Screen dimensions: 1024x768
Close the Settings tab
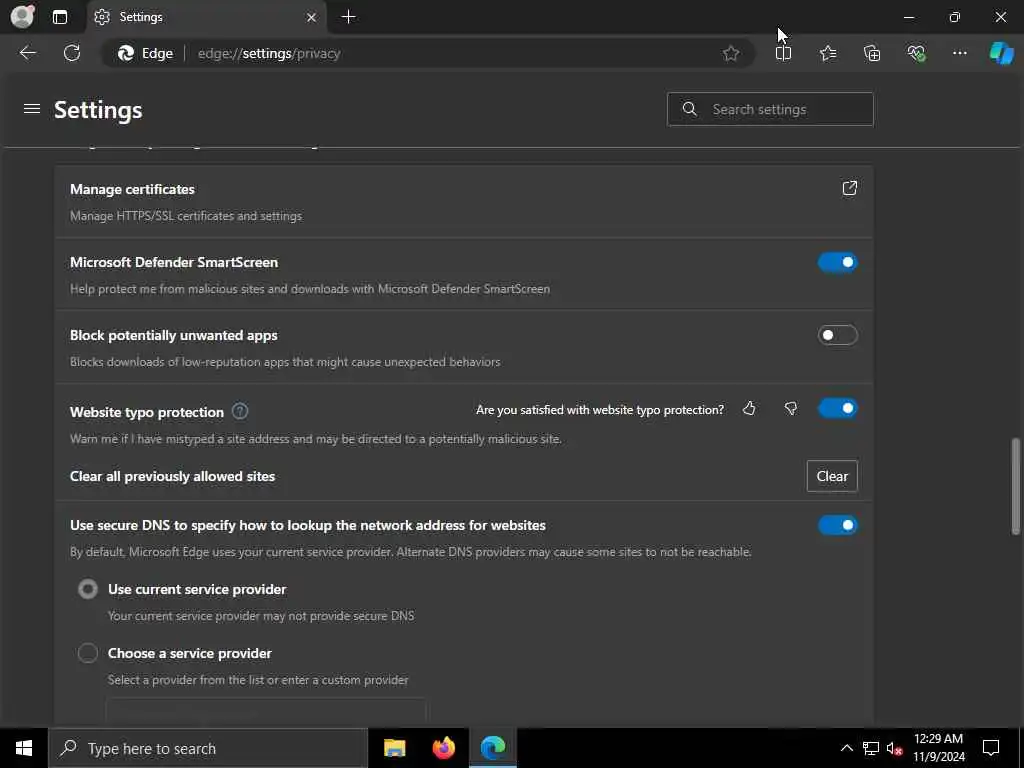[312, 18]
